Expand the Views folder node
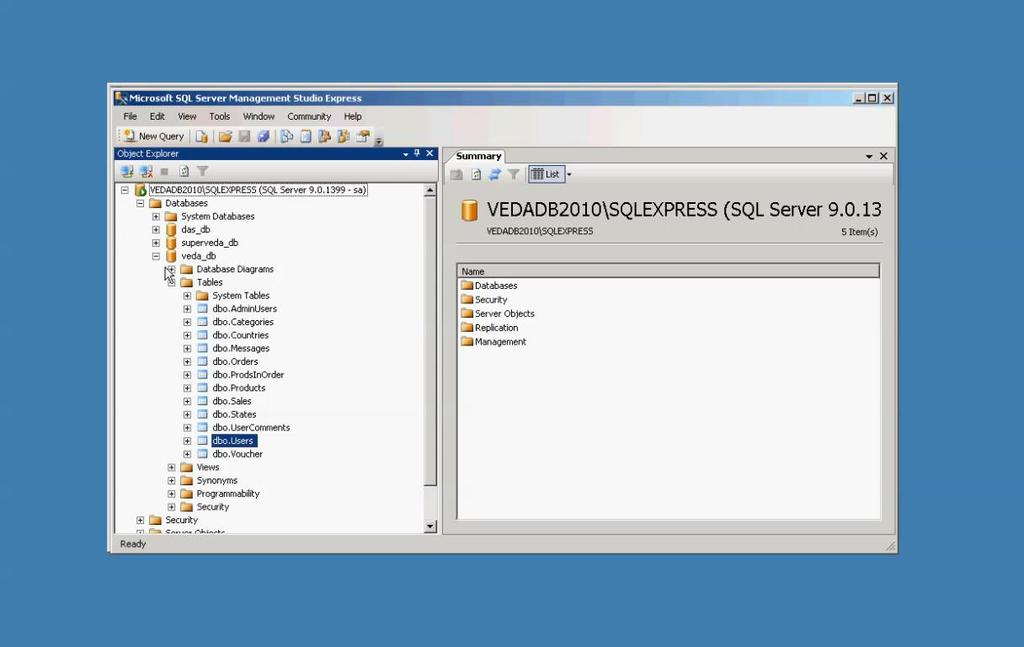Viewport: 1024px width, 647px height. [x=172, y=467]
